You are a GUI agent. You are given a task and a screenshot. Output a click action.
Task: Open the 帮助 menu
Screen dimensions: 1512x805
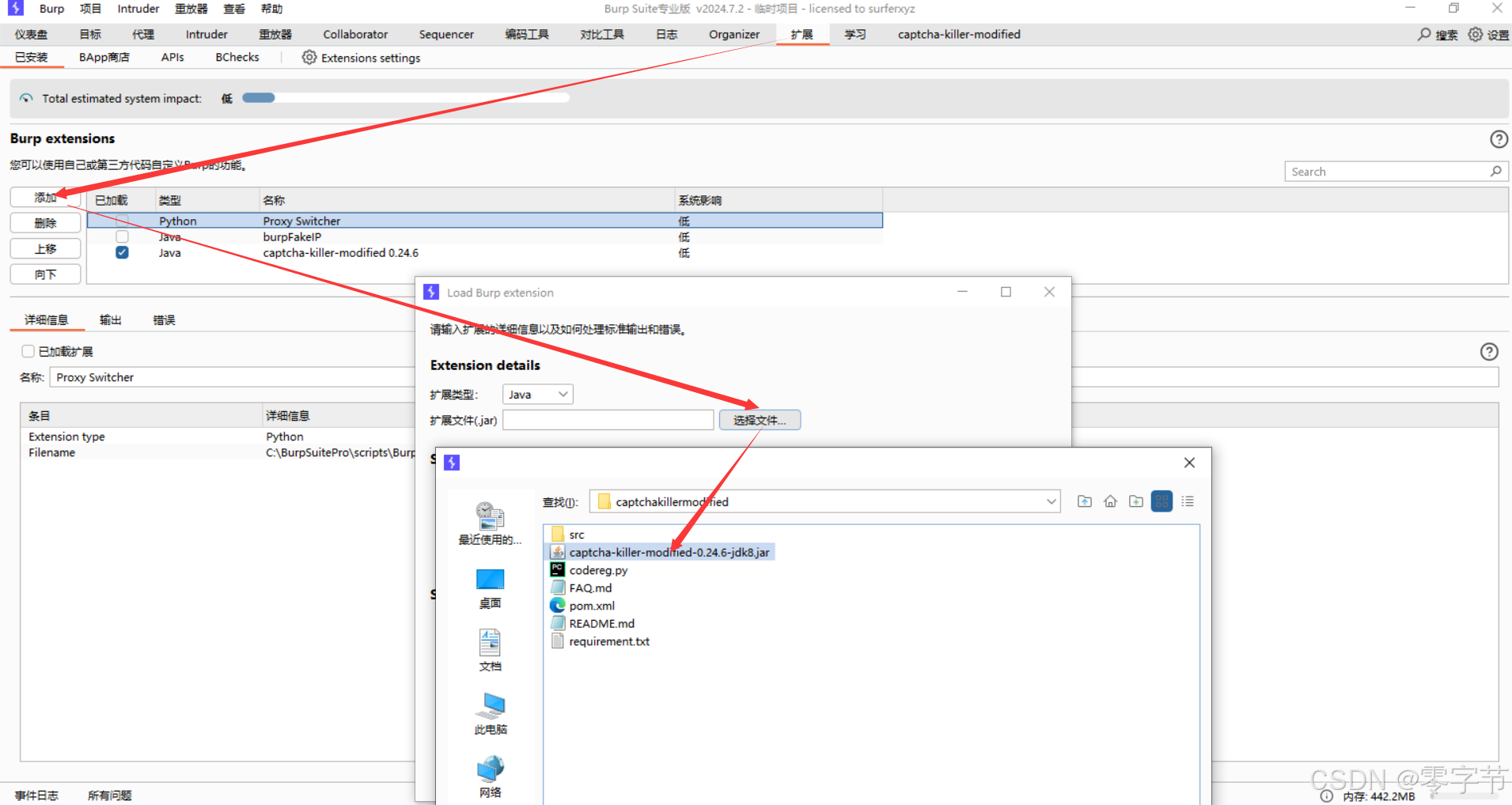click(x=271, y=9)
